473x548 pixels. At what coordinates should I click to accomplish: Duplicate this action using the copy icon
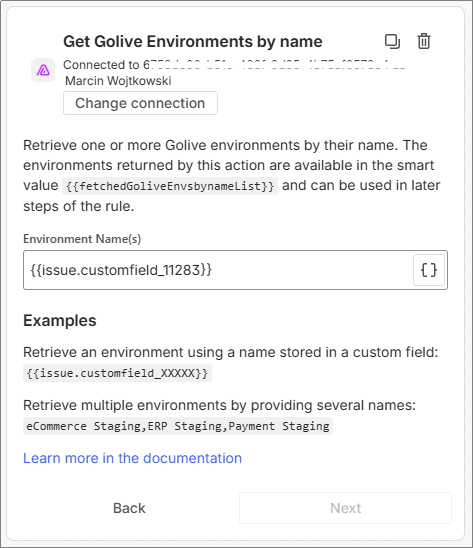(x=392, y=41)
